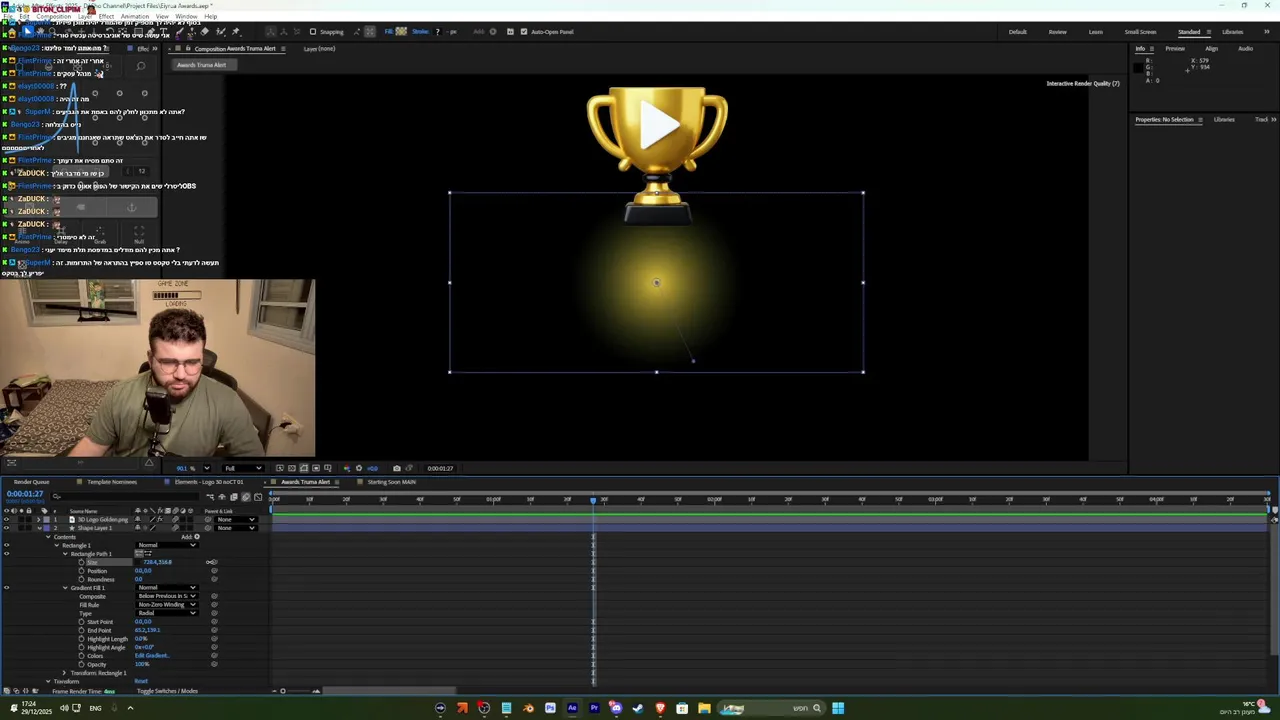Click the region of interest icon
The width and height of the screenshot is (1280, 720).
[316, 468]
